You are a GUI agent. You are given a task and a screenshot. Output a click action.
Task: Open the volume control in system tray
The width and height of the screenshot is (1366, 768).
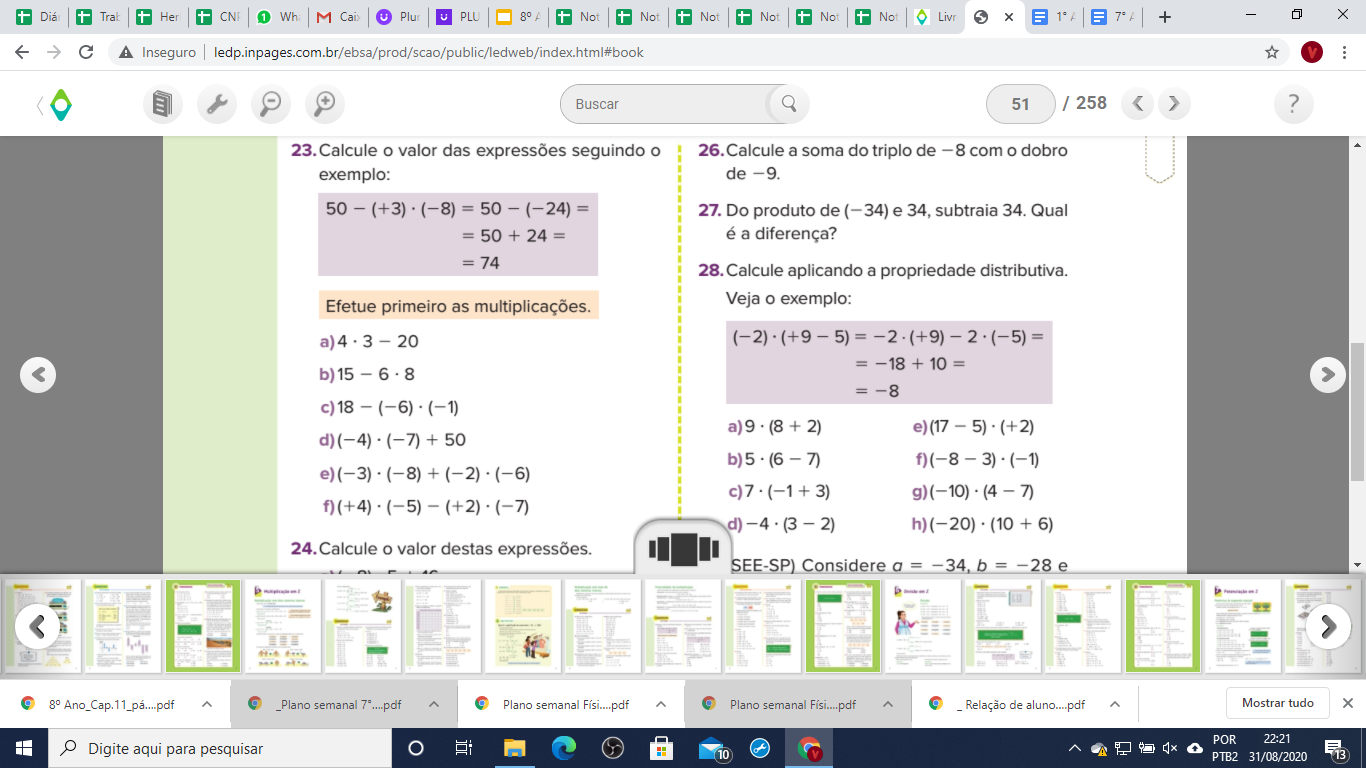[1169, 748]
